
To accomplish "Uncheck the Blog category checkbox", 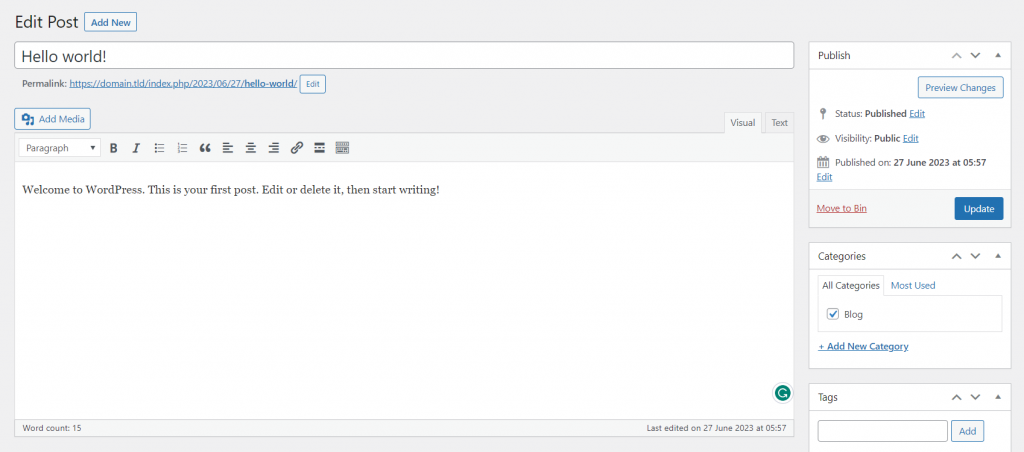I will pos(833,314).
